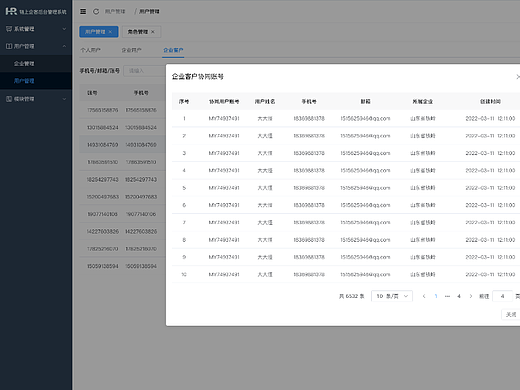Click the user name in dialog row 2
Screen dimensions: 520x390
click(x=265, y=136)
